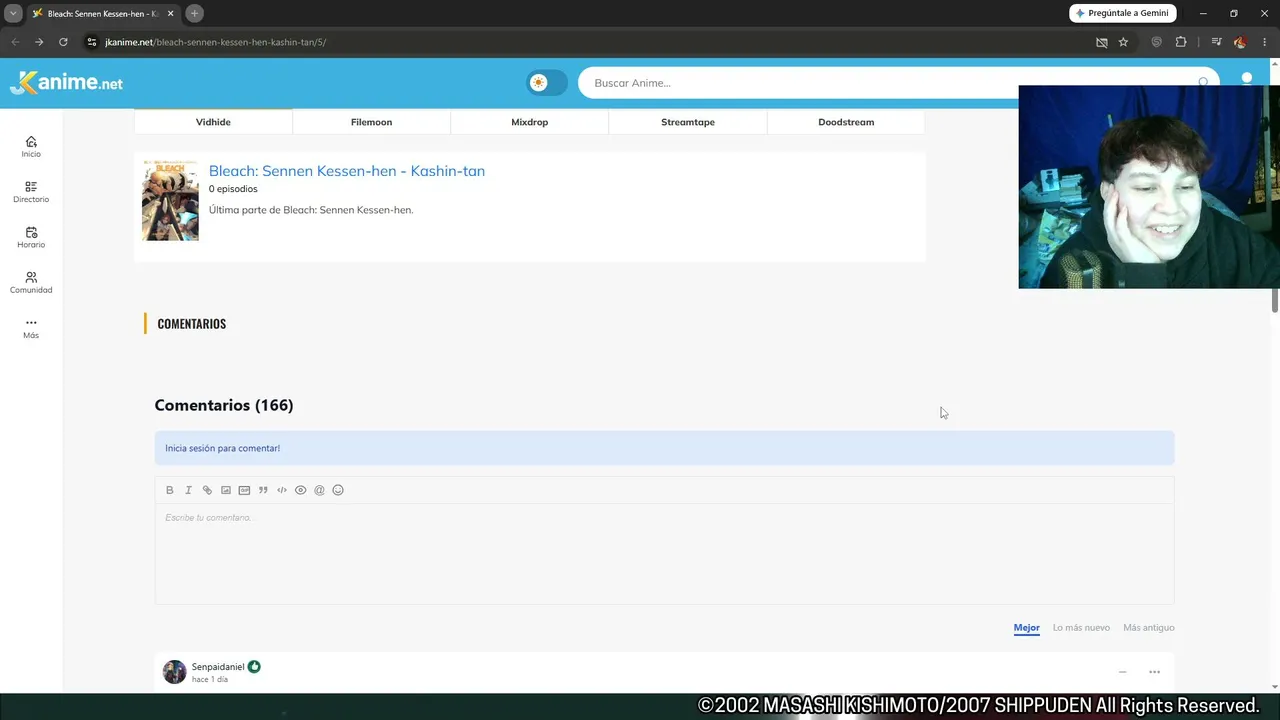This screenshot has width=1280, height=720.
Task: Insert a GIF in the comment editor
Action: click(x=244, y=490)
